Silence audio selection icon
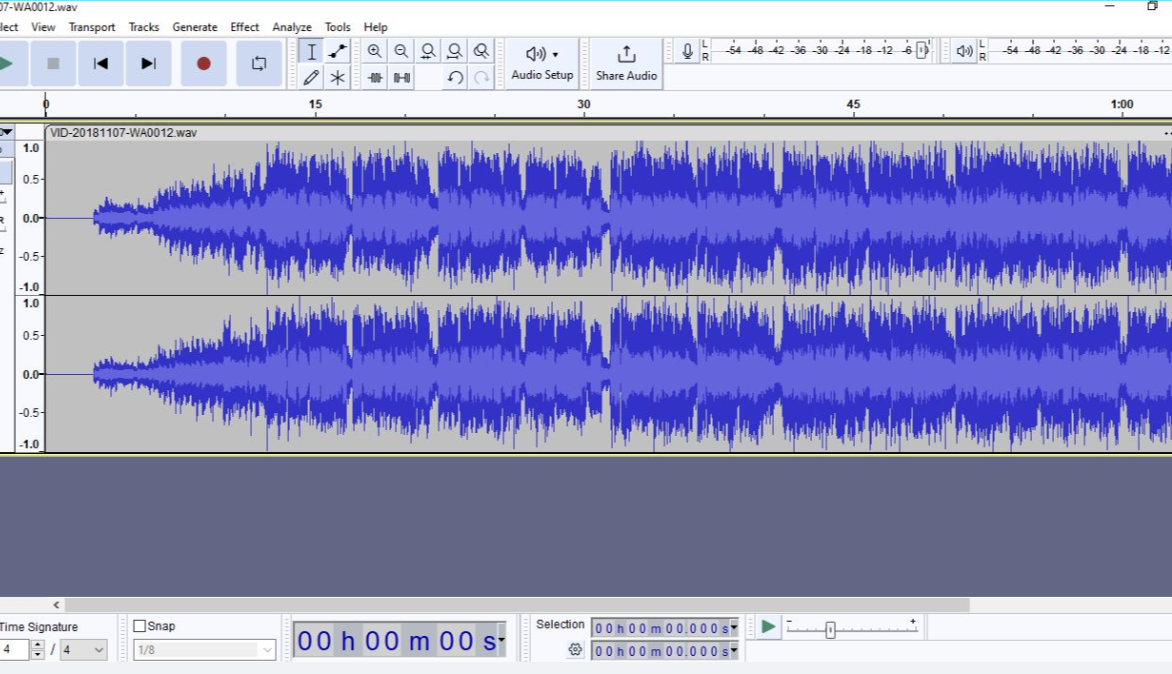Image resolution: width=1172 pixels, height=674 pixels. [402, 78]
